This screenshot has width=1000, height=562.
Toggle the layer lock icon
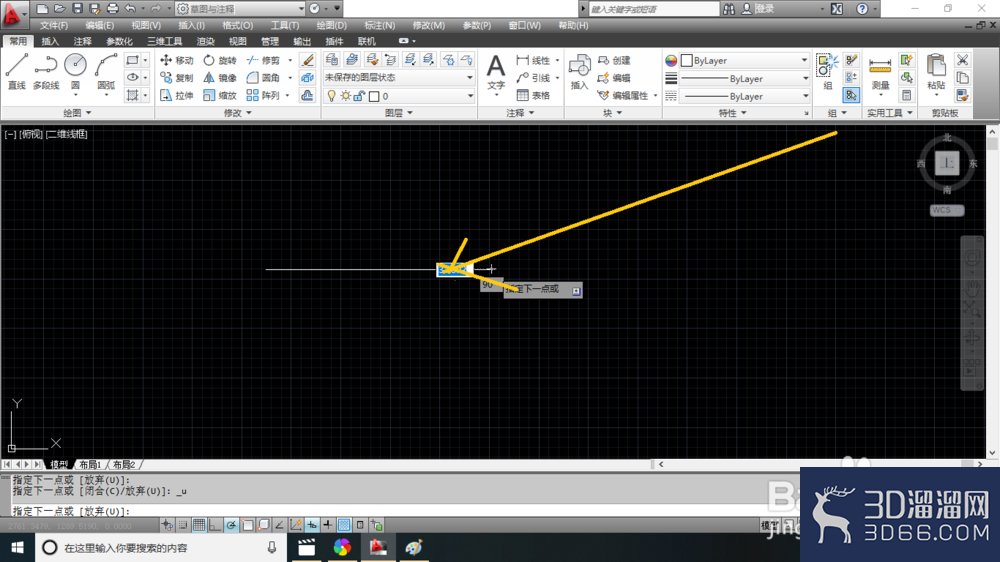pos(359,96)
